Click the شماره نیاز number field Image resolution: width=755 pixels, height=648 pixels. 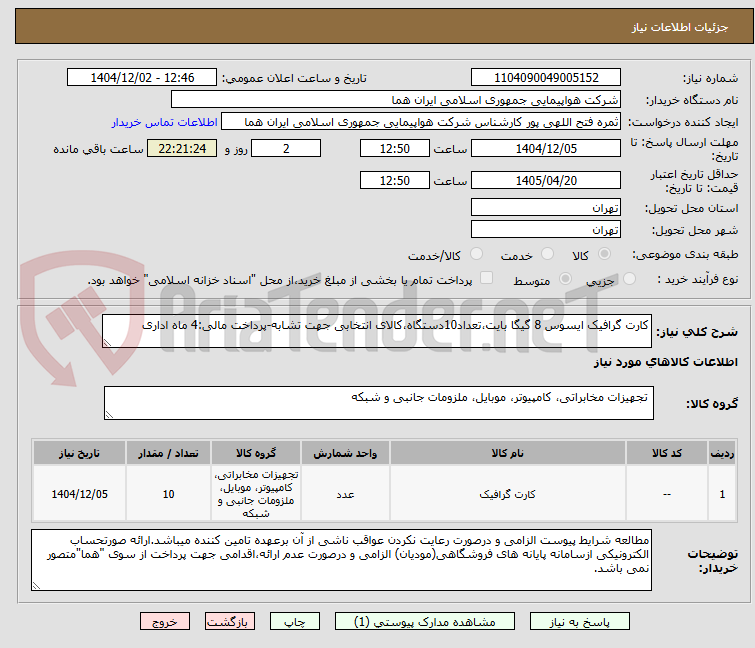click(546, 78)
